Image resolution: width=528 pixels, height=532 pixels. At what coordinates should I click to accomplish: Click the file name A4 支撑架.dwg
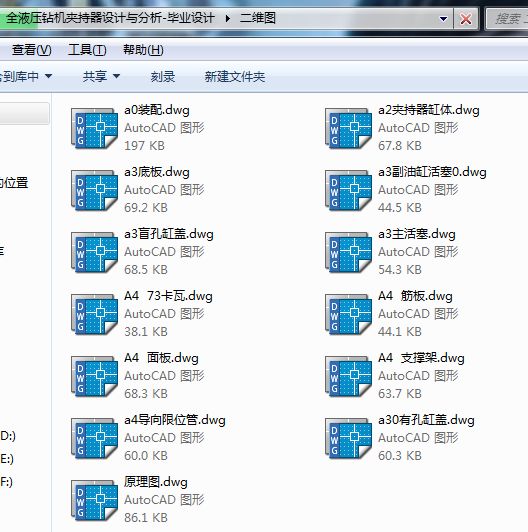point(421,358)
